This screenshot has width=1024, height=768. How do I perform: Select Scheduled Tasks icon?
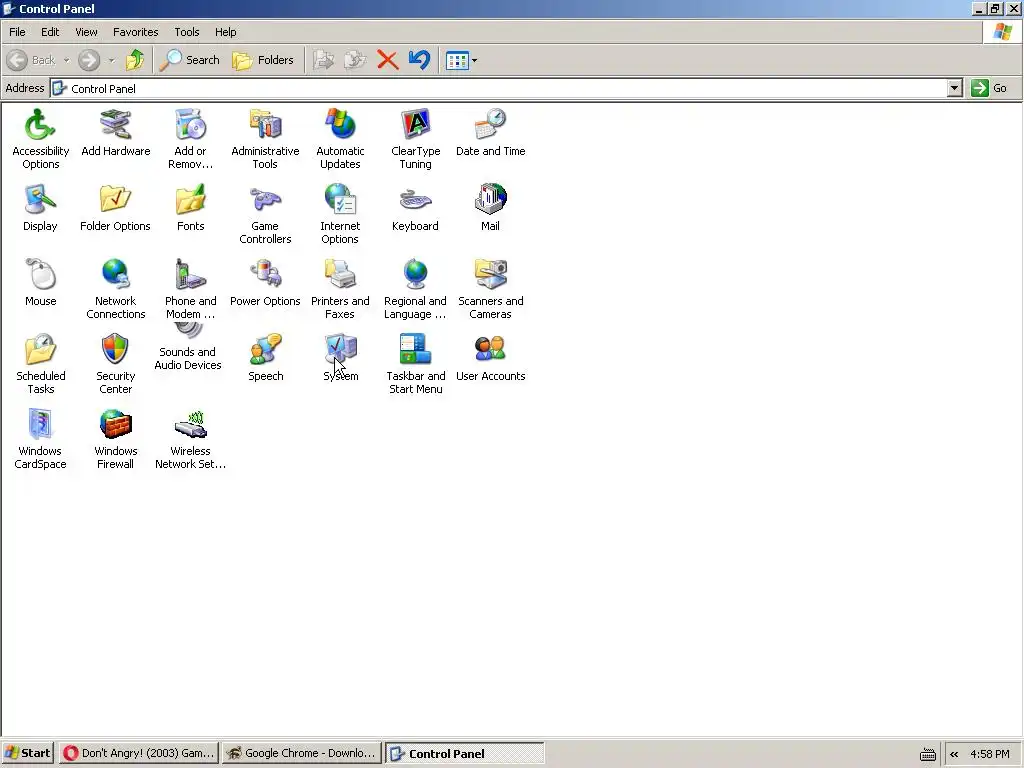pos(40,349)
